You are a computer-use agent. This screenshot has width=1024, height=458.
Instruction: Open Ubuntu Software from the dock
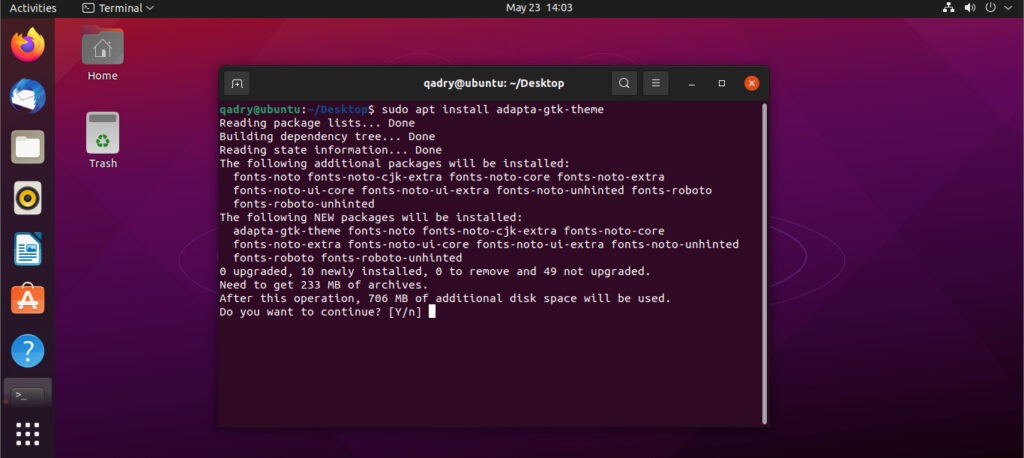[x=27, y=299]
